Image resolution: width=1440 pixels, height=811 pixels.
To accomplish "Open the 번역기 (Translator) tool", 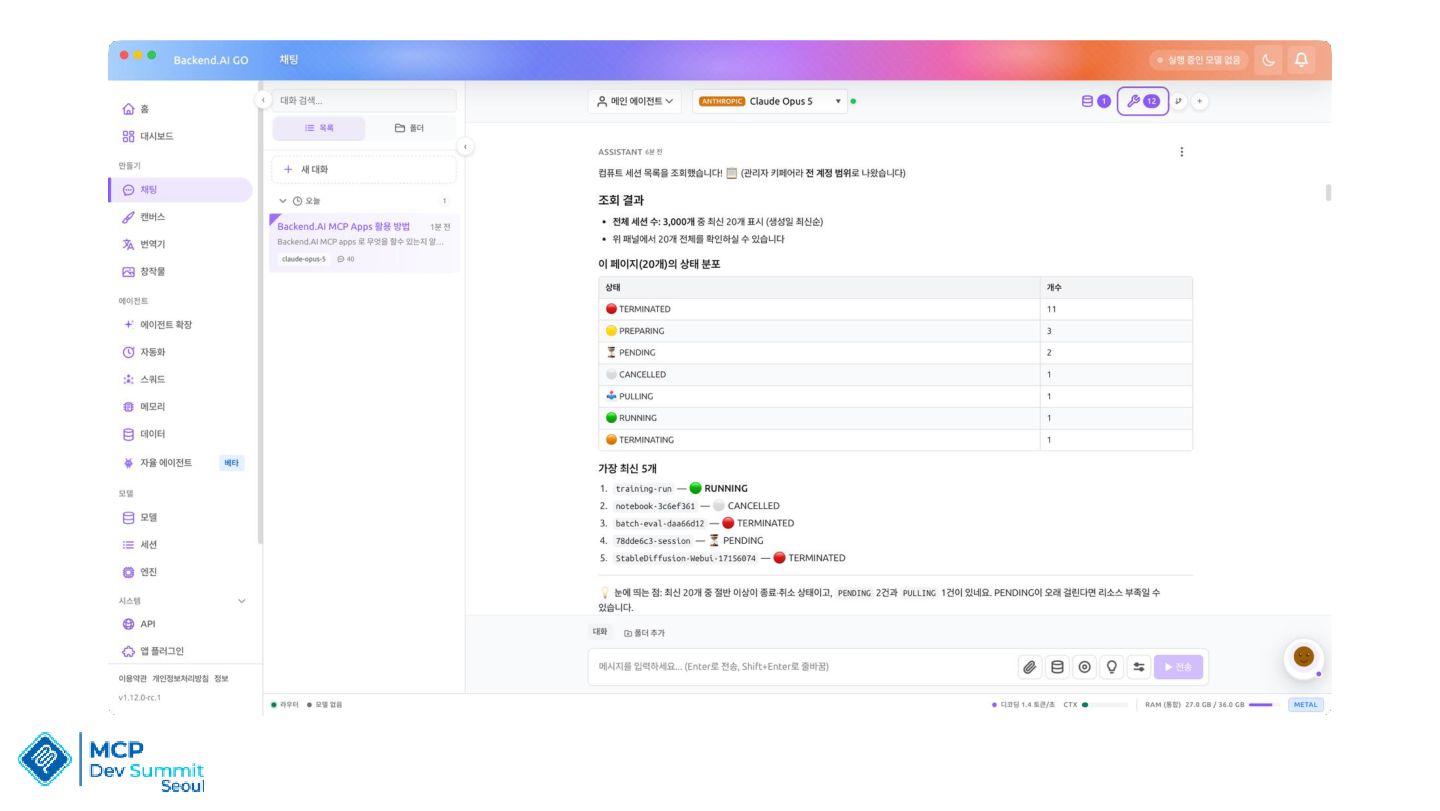I will pyautogui.click(x=144, y=244).
